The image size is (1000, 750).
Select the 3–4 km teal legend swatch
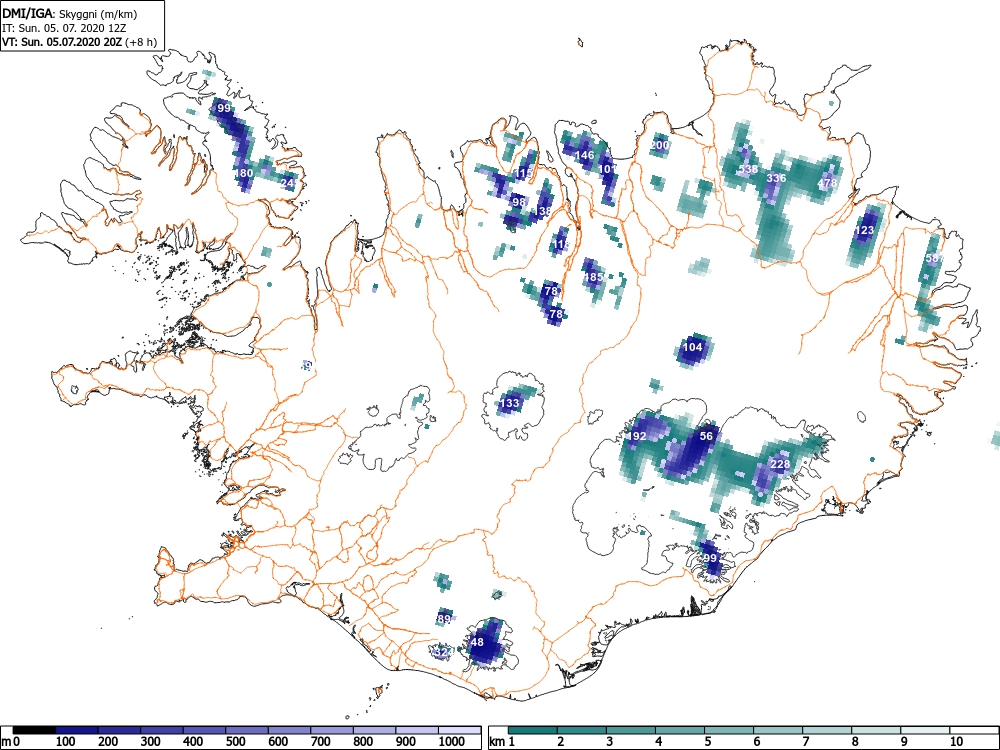point(631,730)
